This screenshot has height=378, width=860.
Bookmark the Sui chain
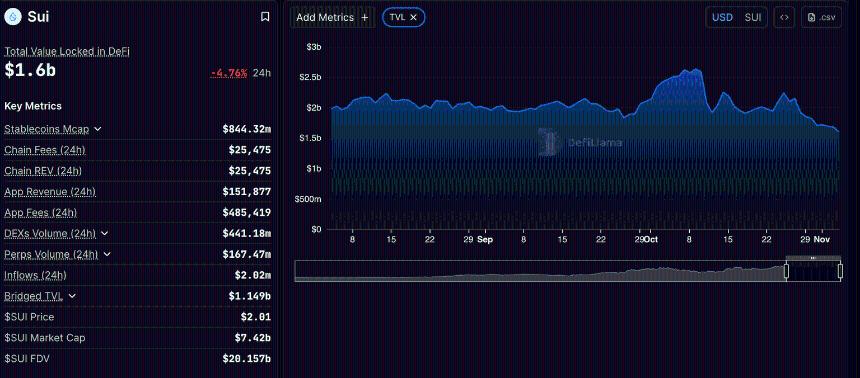265,17
